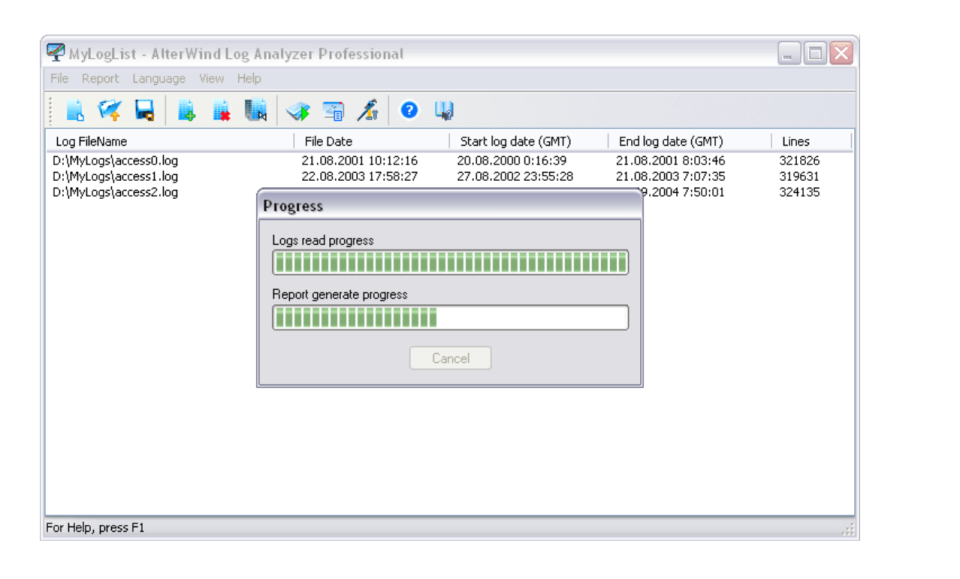
Task: Open settings with the tools icon
Action: pyautogui.click(x=368, y=111)
